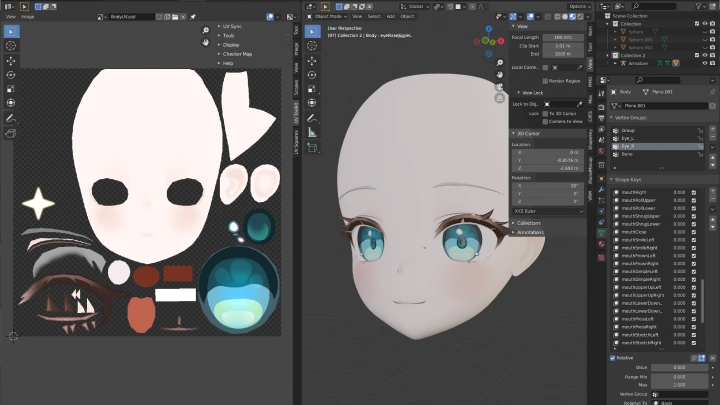Select the Move tool in the 3D viewport toolbar
The image size is (720, 405).
tap(312, 61)
